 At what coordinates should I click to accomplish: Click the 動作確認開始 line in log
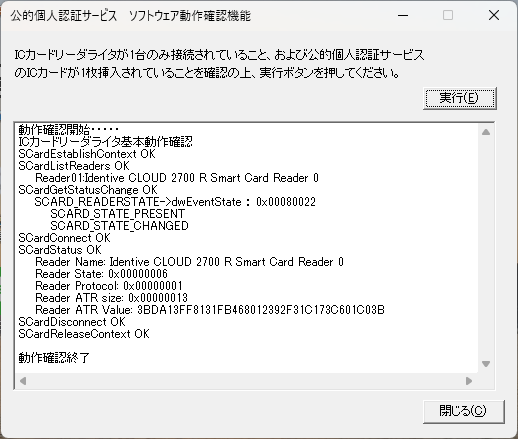[69, 129]
